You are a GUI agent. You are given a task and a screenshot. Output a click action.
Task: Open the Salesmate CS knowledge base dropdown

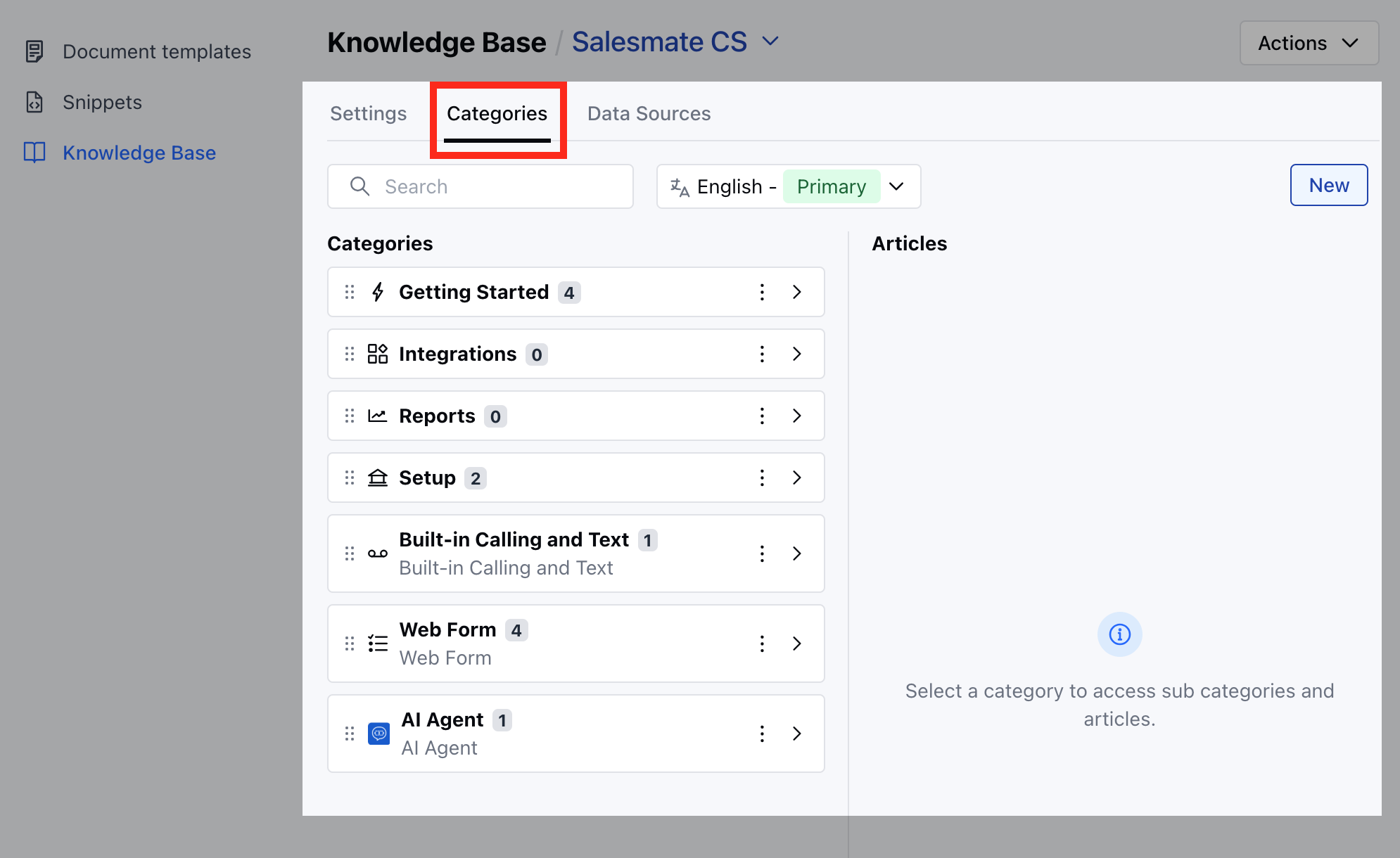point(770,41)
